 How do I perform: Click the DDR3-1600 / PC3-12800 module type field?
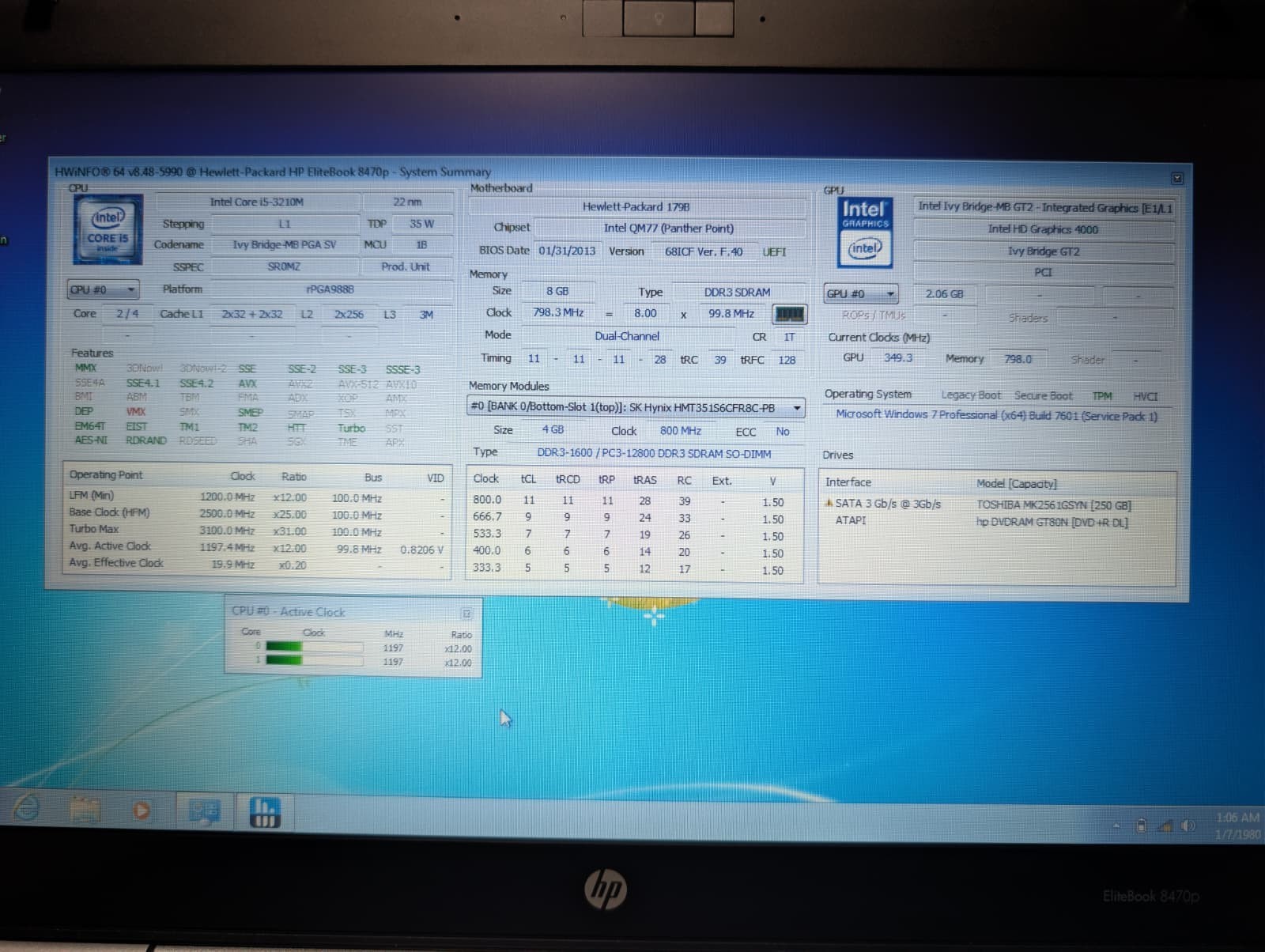coord(654,453)
